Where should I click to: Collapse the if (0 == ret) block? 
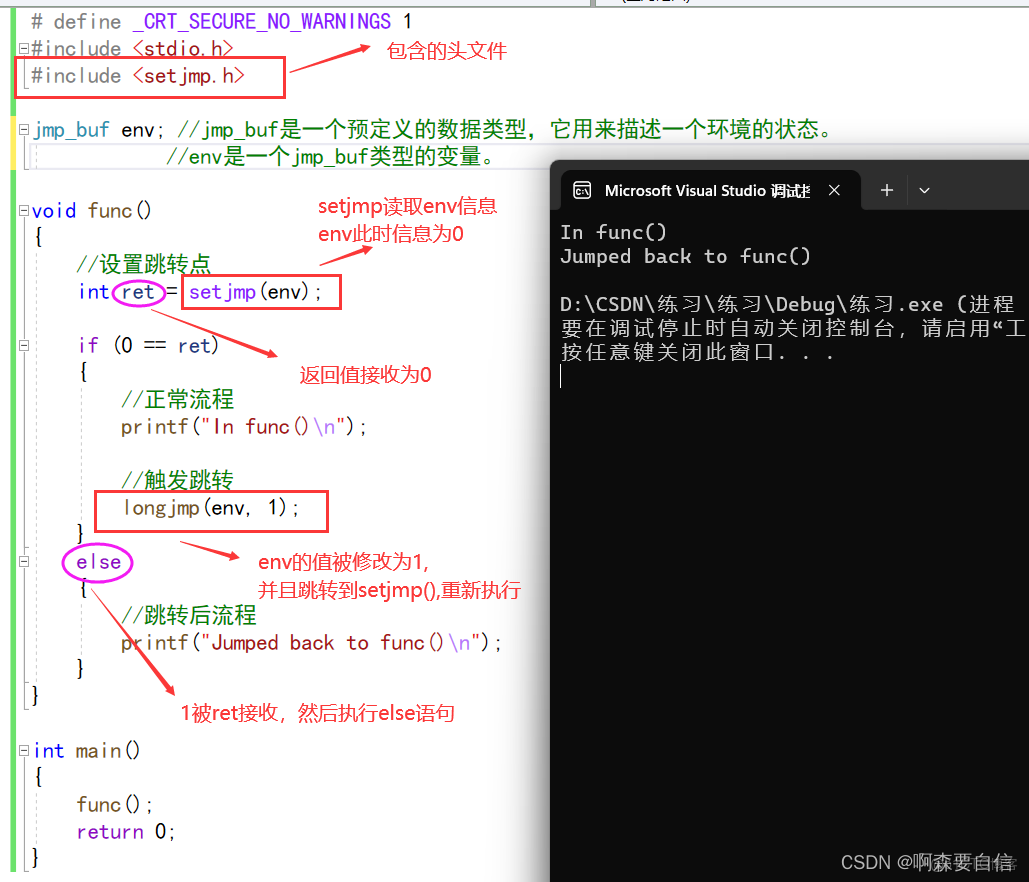[x=23, y=344]
